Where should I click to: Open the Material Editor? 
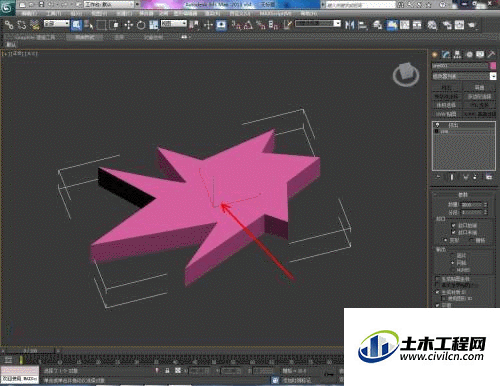point(432,25)
